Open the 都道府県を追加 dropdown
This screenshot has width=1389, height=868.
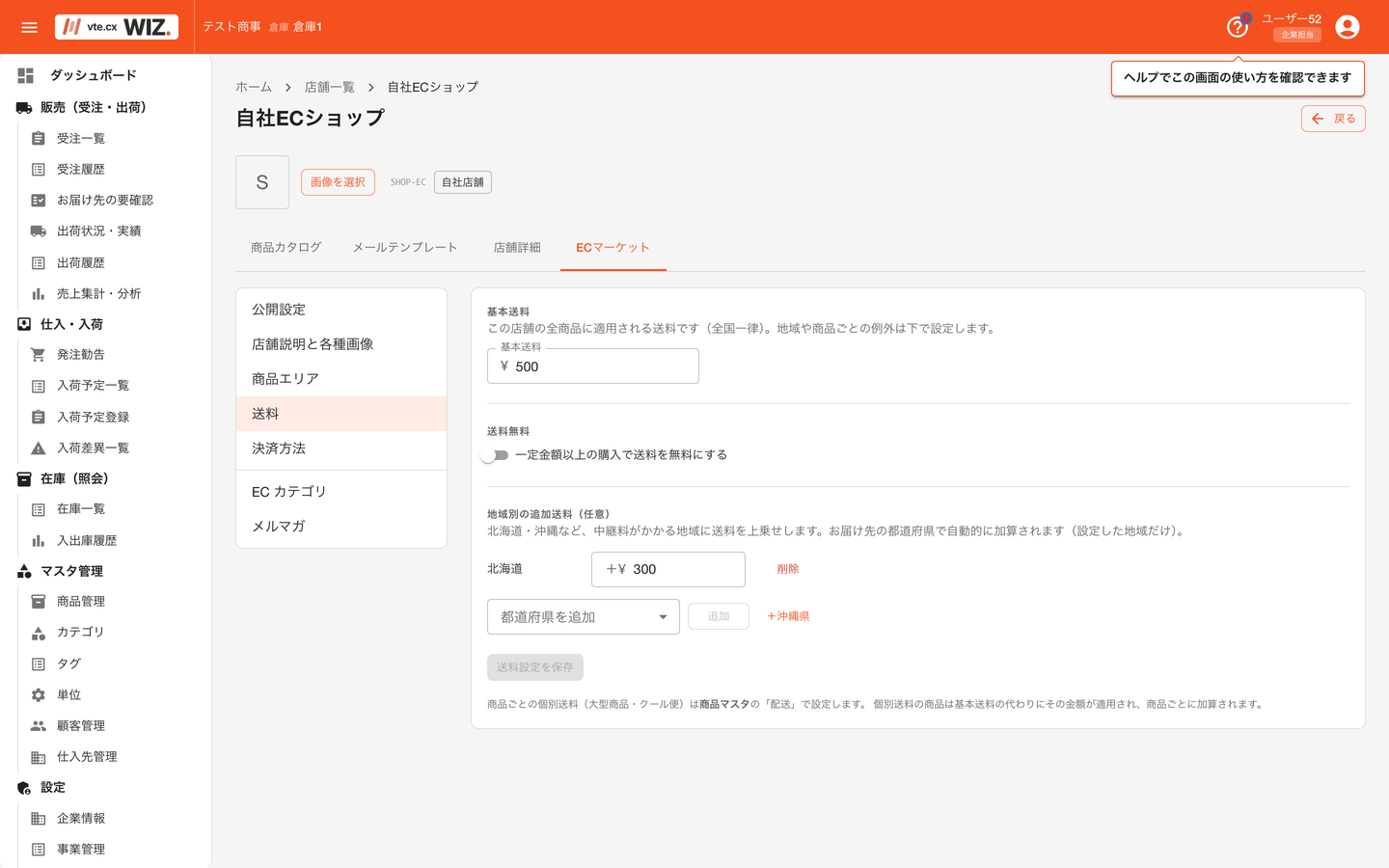point(584,617)
